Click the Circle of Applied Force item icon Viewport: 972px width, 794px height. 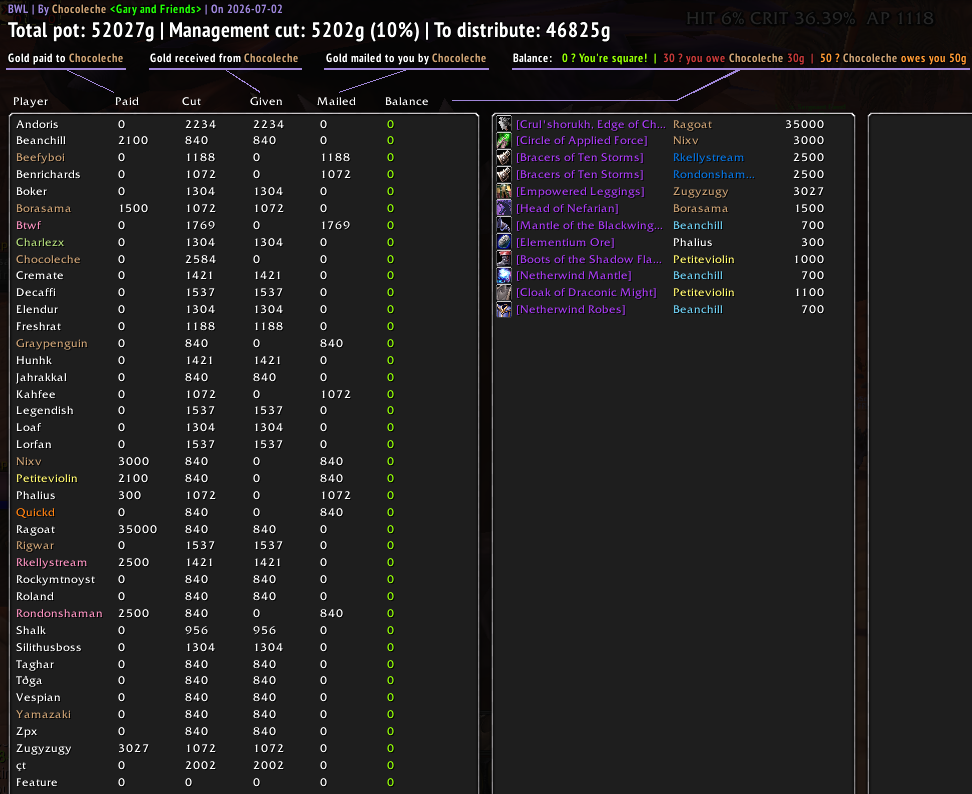pos(504,141)
